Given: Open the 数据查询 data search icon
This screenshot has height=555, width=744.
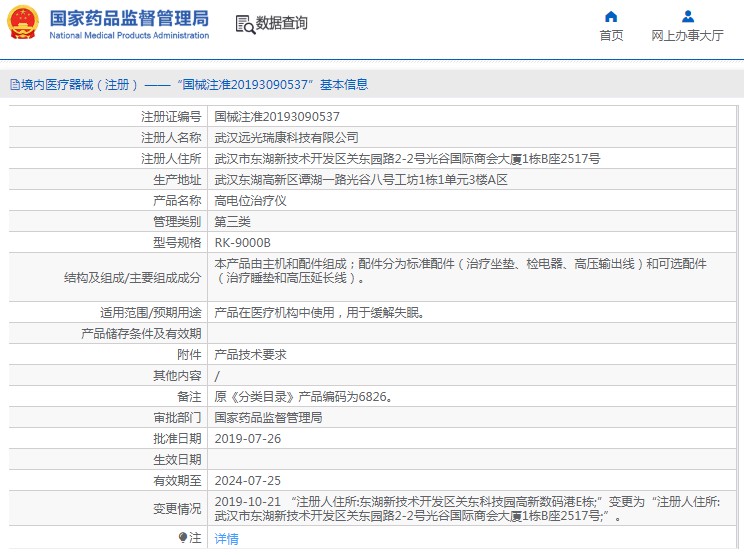Looking at the screenshot, I should (245, 24).
